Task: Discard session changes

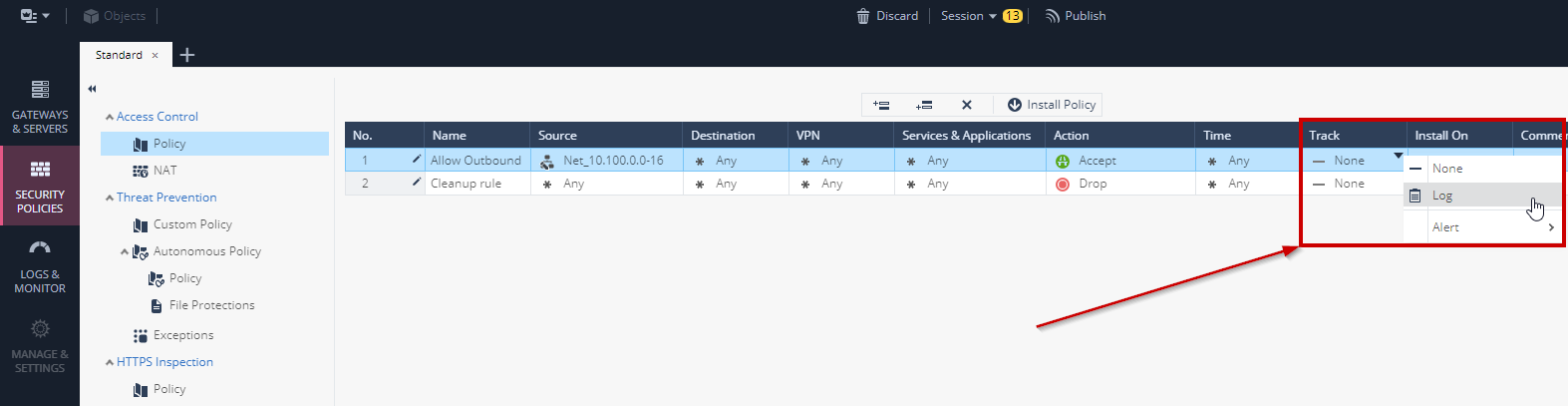Action: (887, 16)
